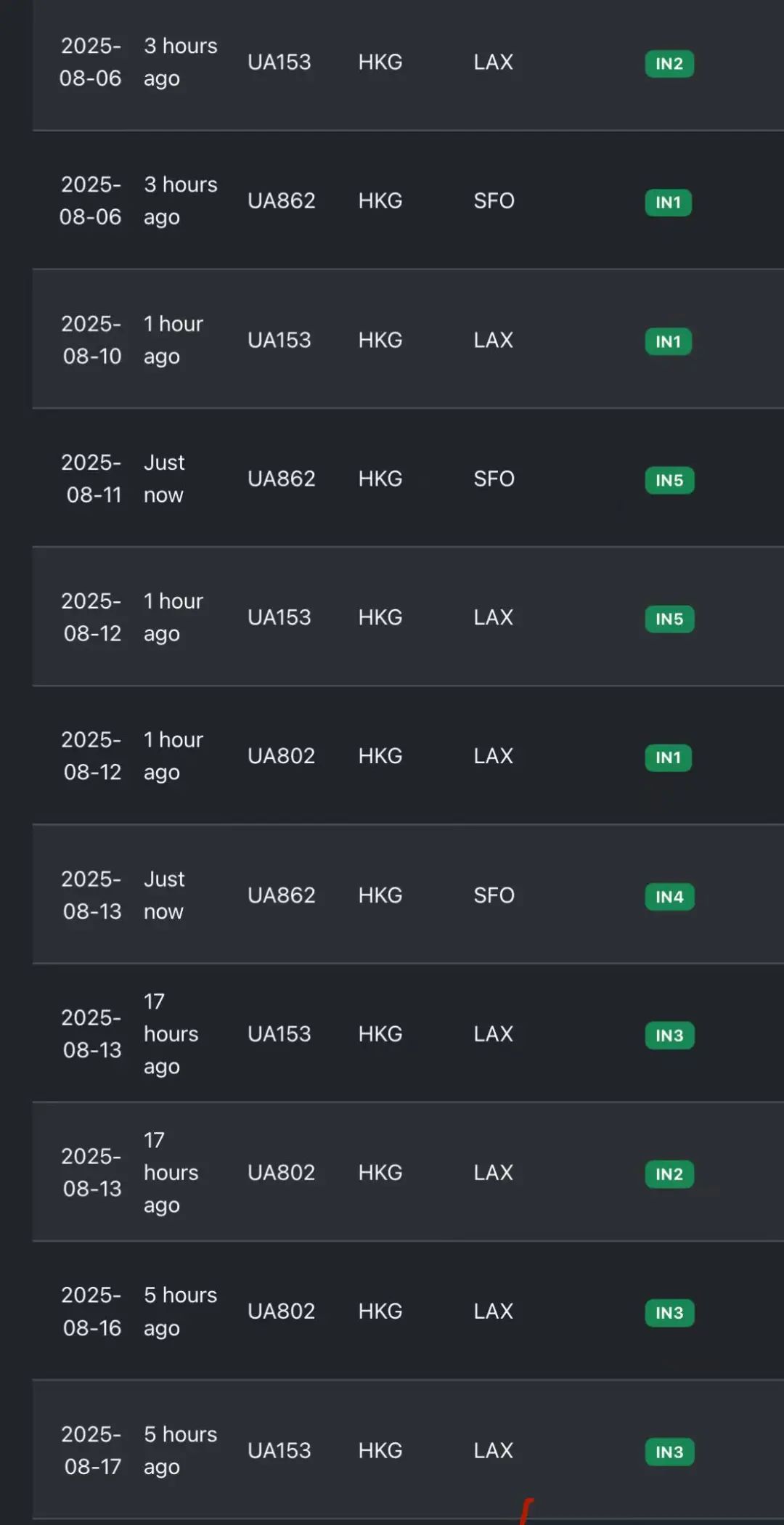Image resolution: width=784 pixels, height=1525 pixels.
Task: Click the date 2025-08-17
Action: (x=91, y=1450)
